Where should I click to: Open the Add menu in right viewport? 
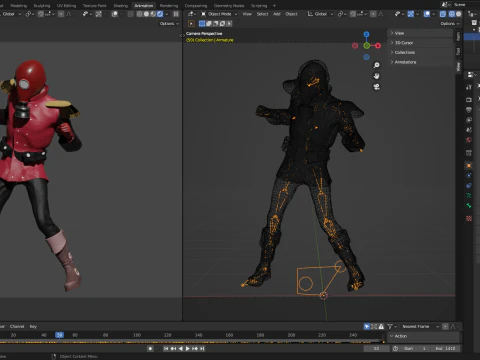click(x=277, y=14)
